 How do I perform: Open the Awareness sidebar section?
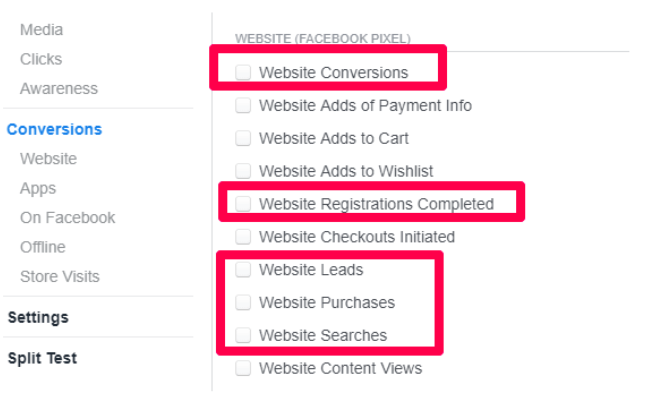point(59,88)
